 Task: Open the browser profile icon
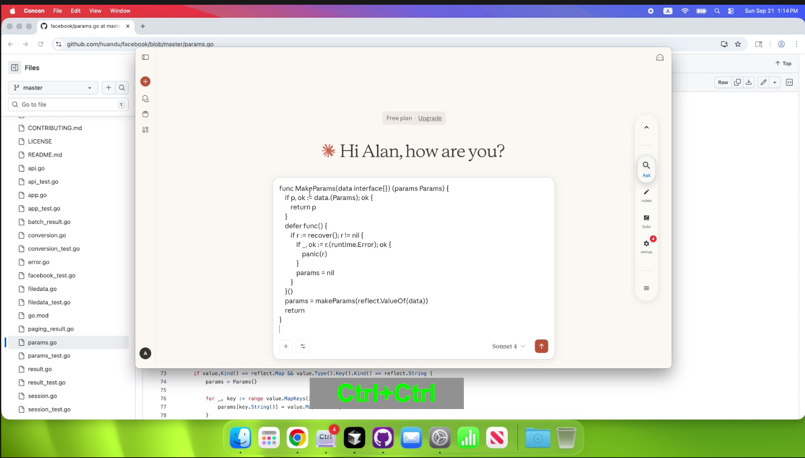[781, 44]
